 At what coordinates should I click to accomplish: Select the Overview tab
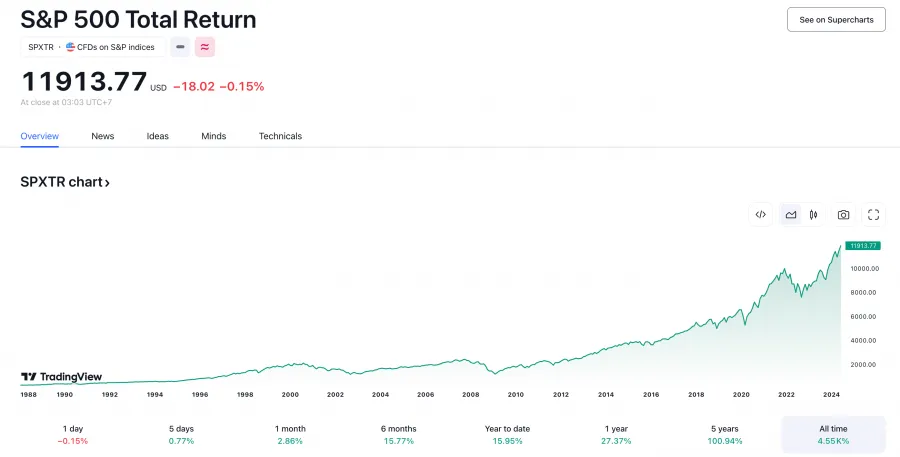[x=40, y=136]
